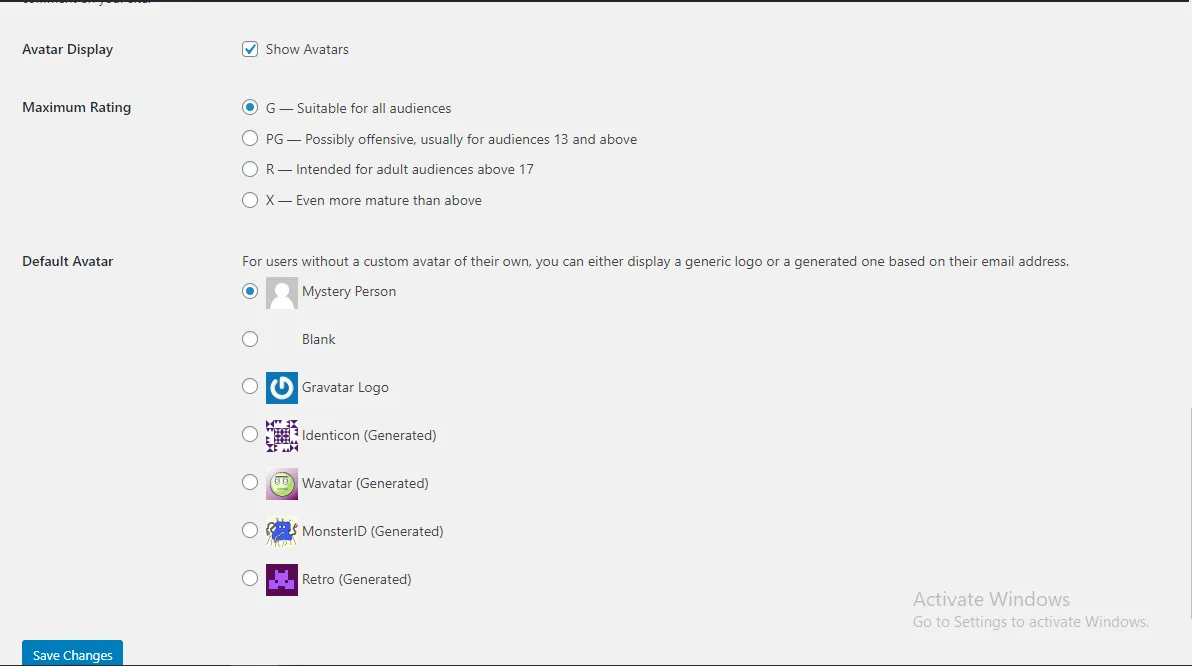Screen dimensions: 1192x666
Task: Select the G rating radio button
Action: point(250,108)
